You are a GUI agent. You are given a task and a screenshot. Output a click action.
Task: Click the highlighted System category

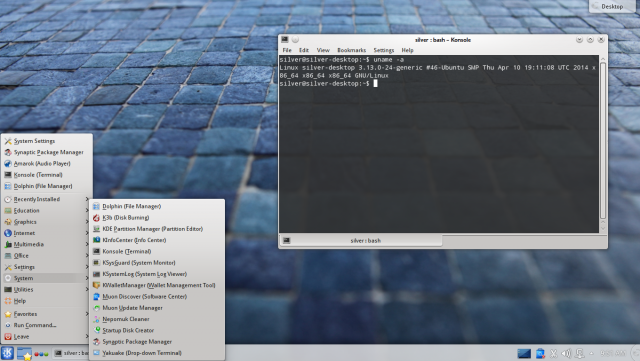pos(47,278)
